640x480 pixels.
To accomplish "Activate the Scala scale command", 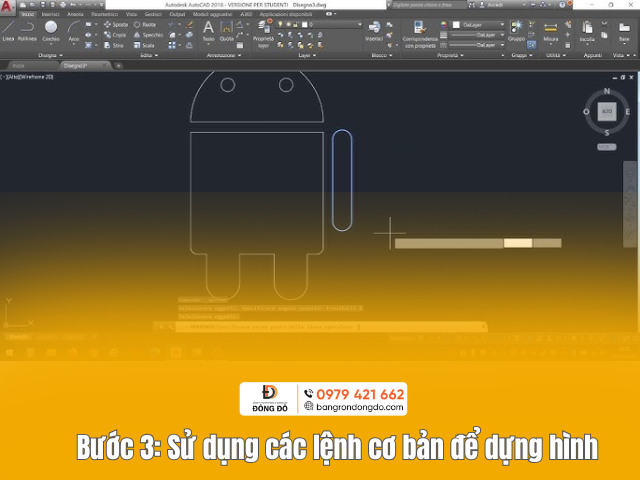I will pos(144,45).
